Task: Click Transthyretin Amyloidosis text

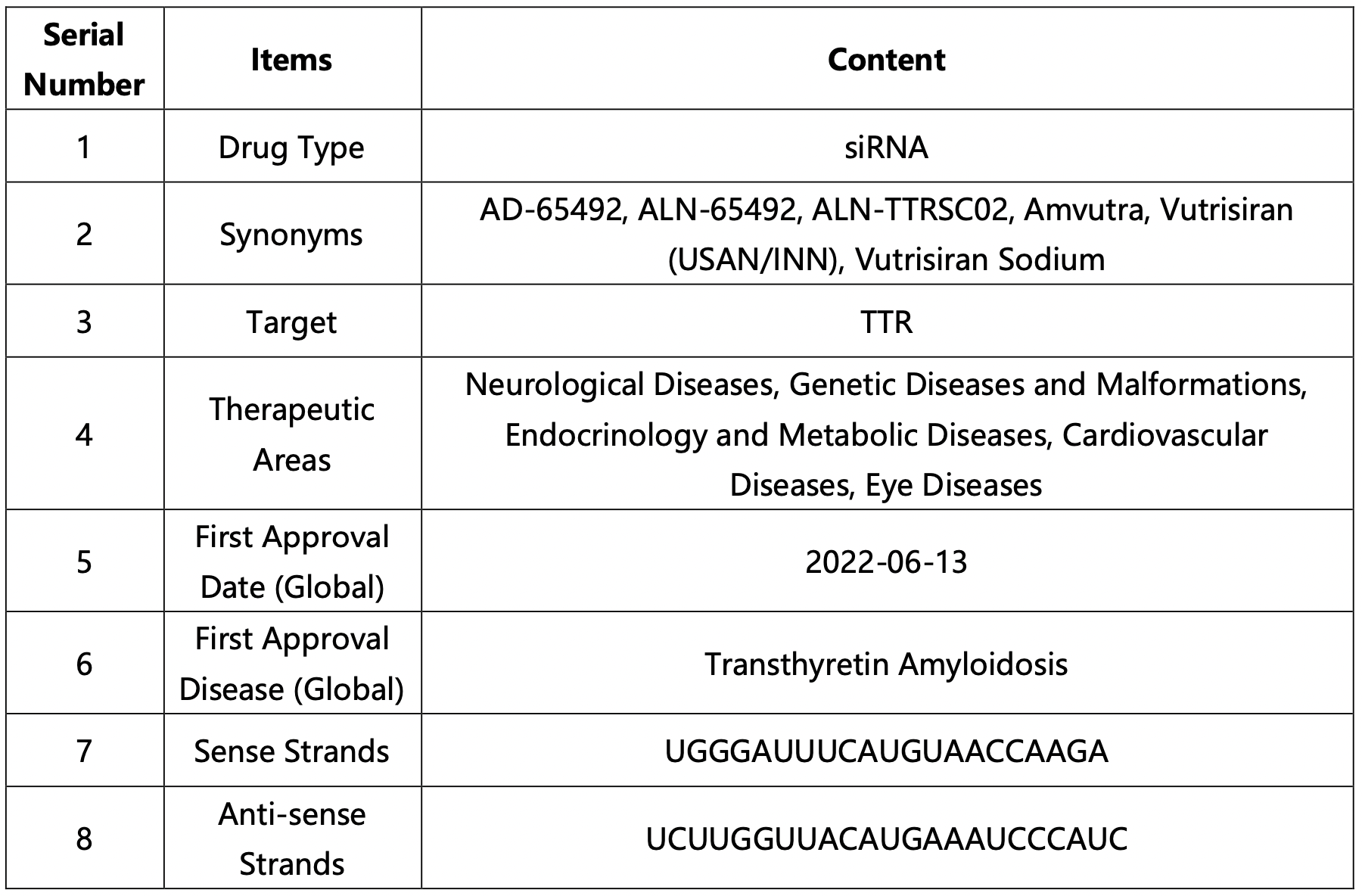Action: click(x=886, y=664)
